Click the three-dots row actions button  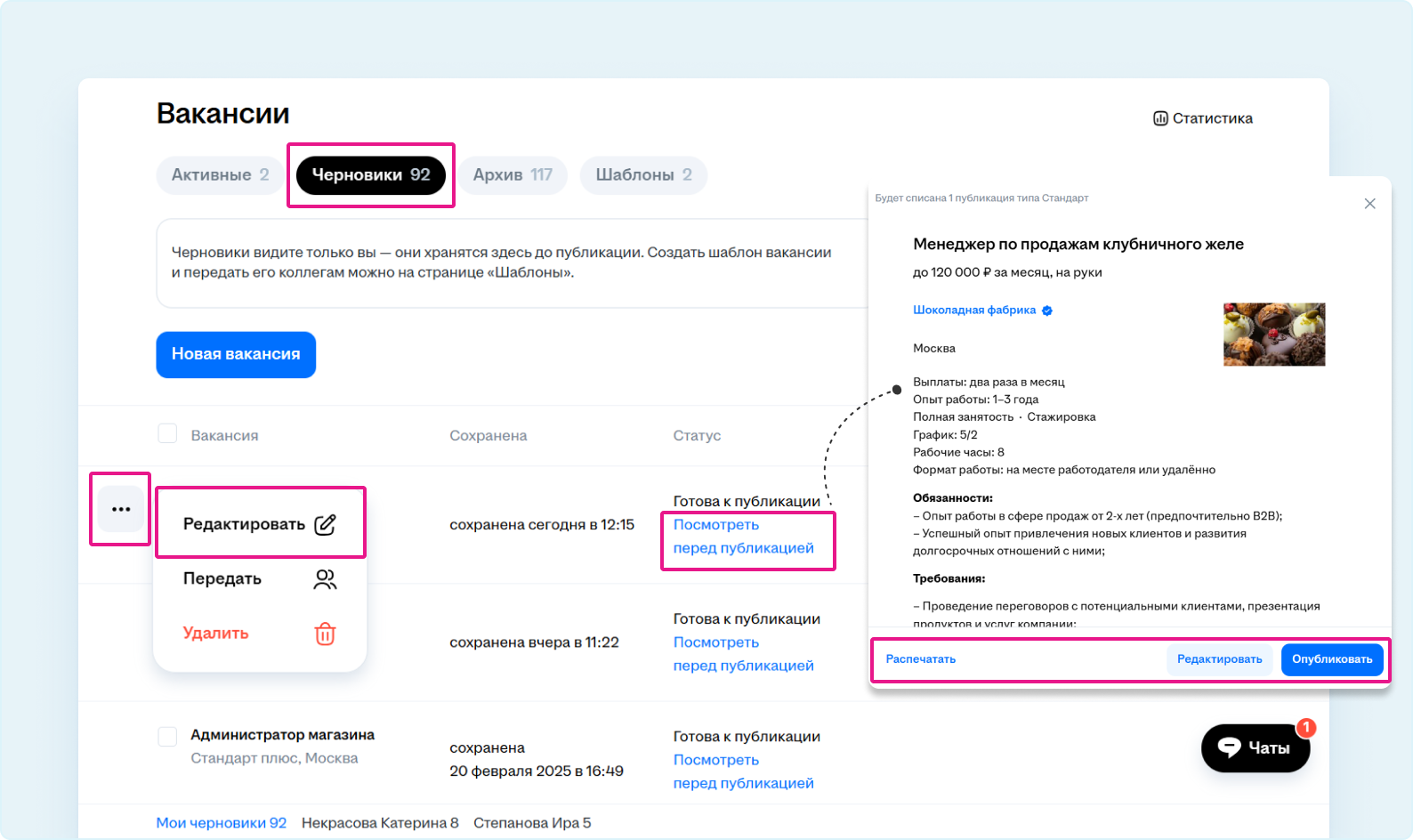pos(121,510)
